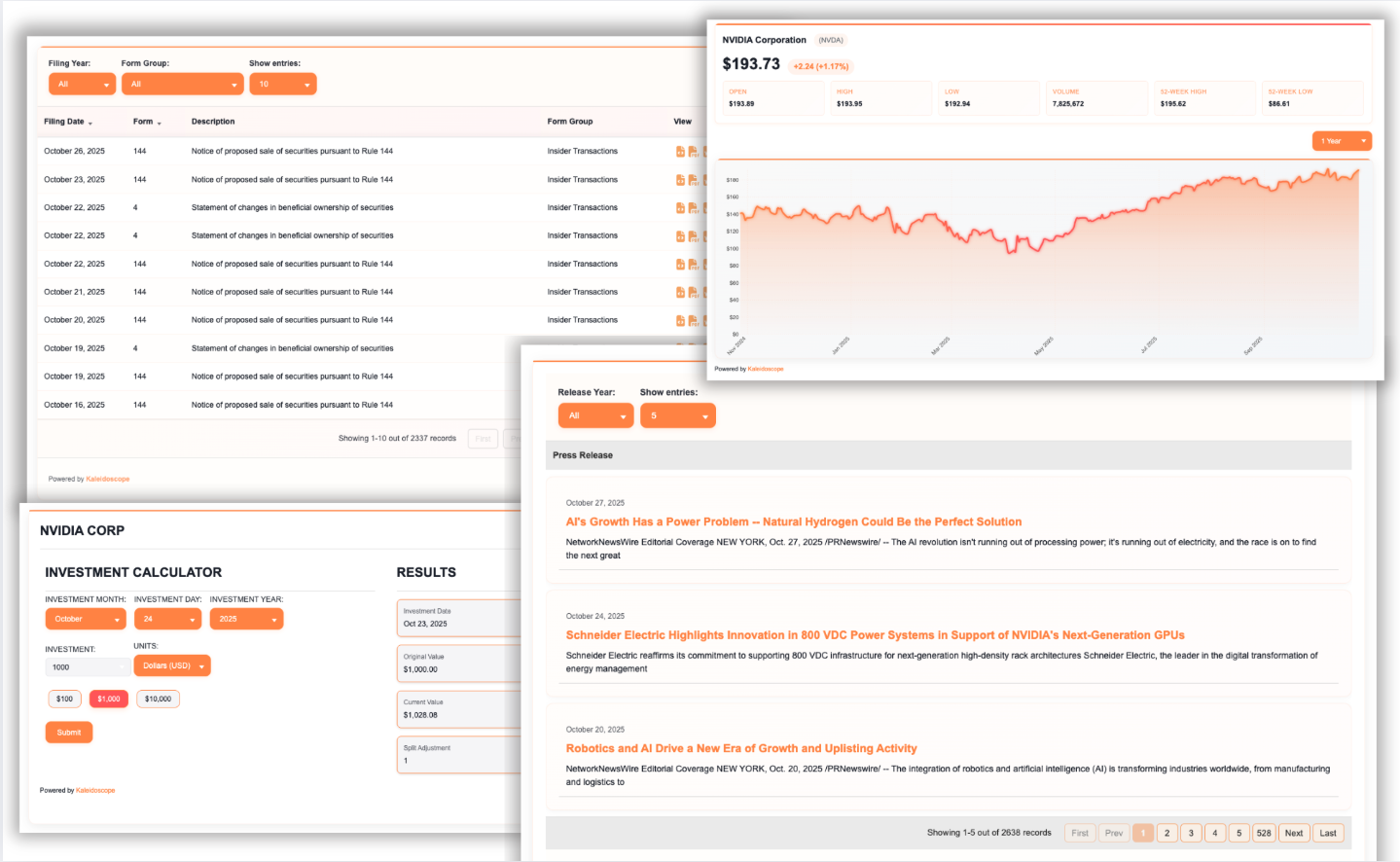The image size is (1400, 862).
Task: Reselect the highlighted $1,000 preset amount
Action: pyautogui.click(x=108, y=699)
